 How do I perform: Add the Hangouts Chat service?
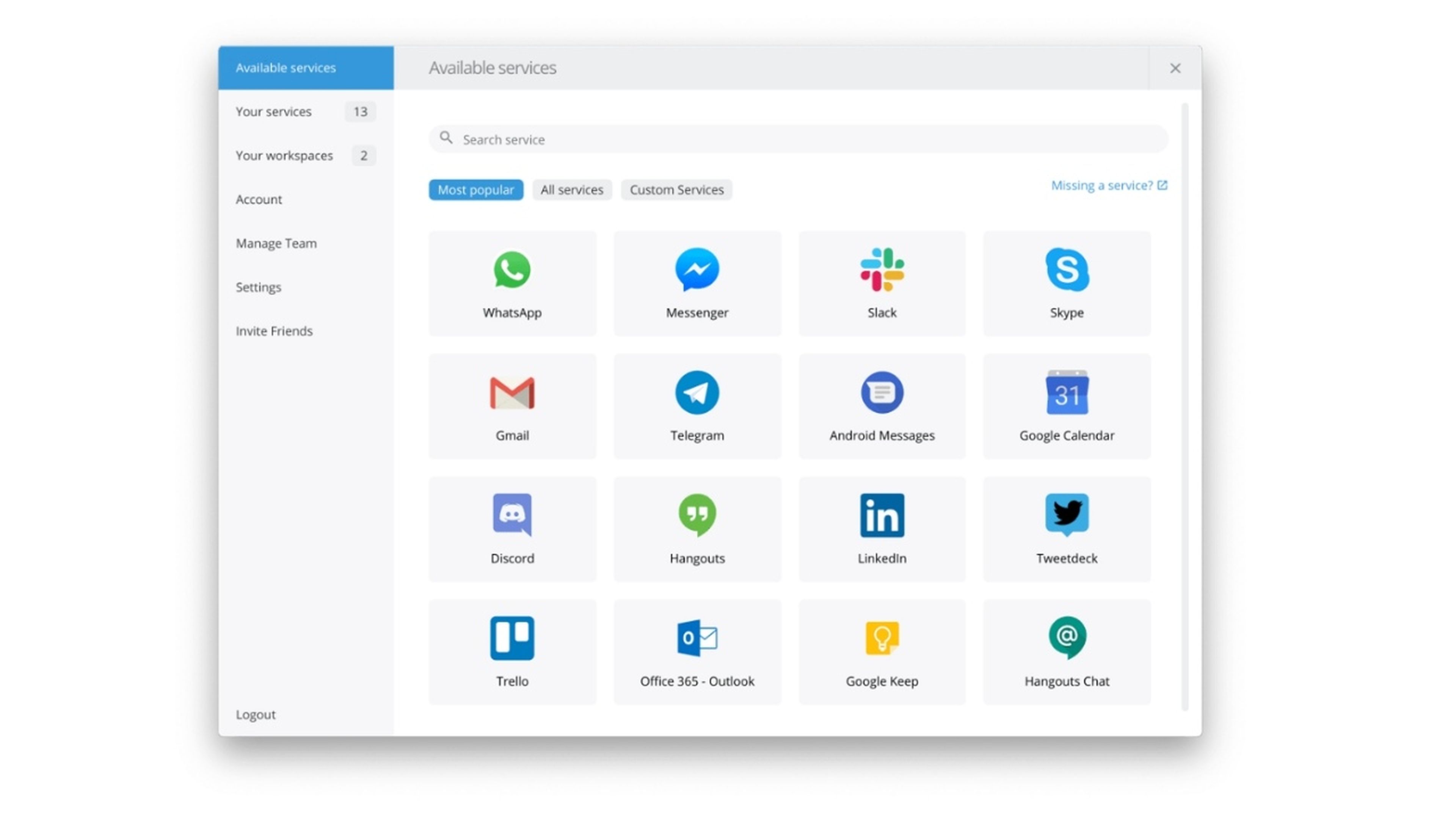point(1067,652)
